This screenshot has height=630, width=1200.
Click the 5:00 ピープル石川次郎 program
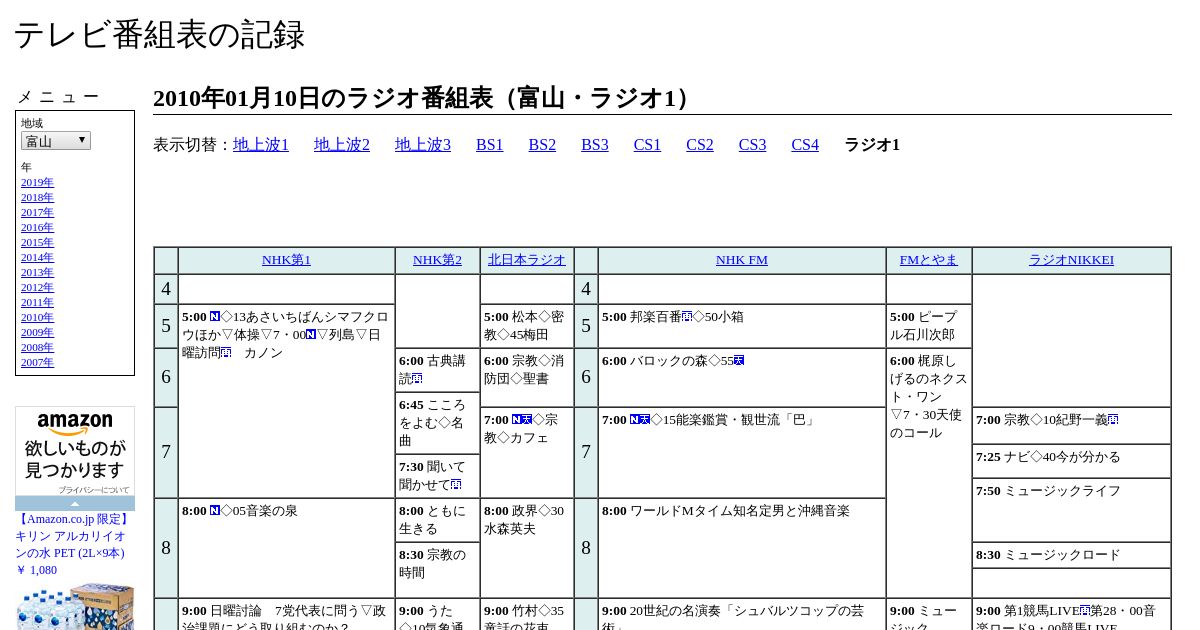(x=928, y=326)
